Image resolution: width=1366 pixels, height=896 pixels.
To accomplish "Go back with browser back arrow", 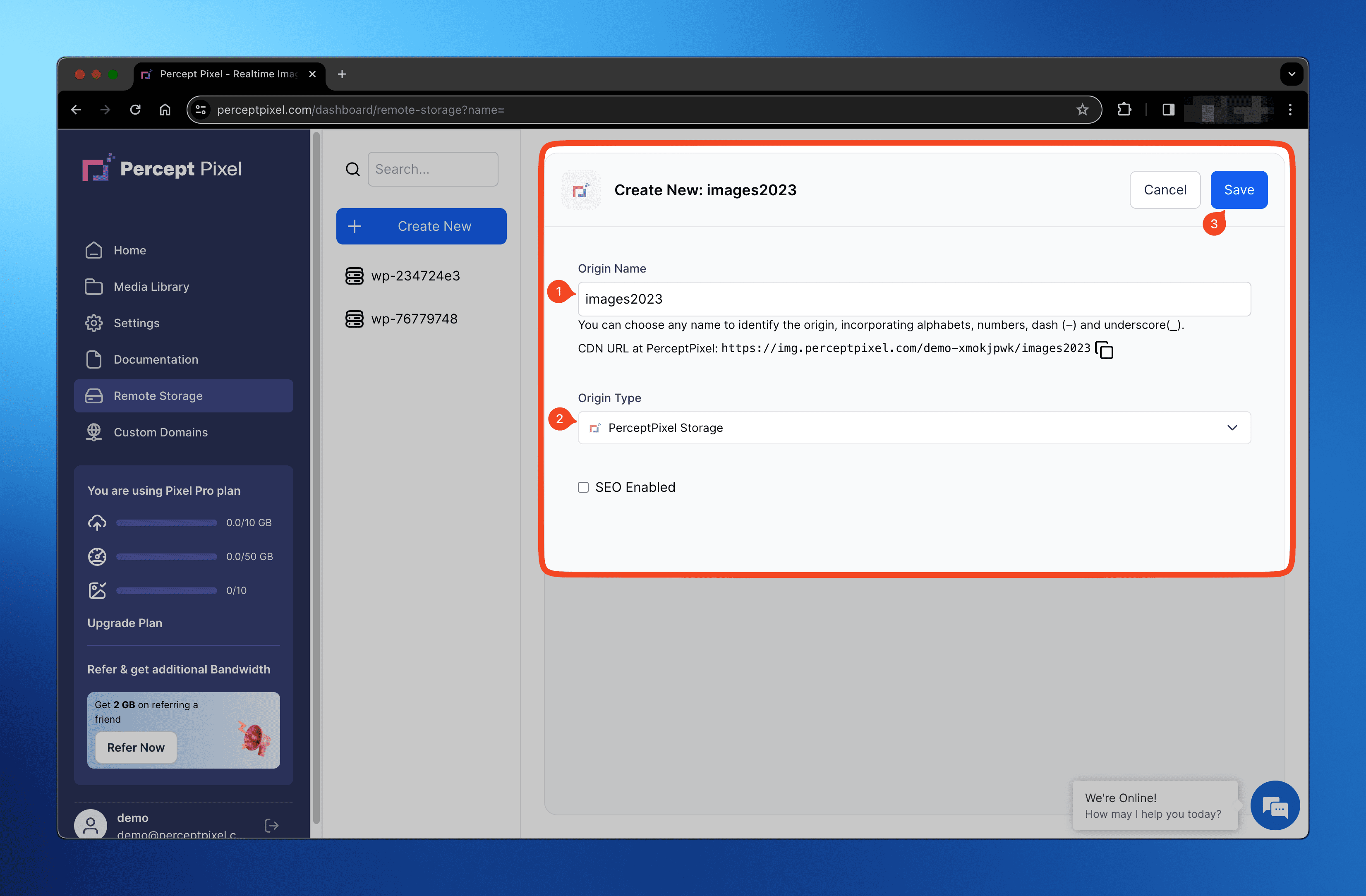I will tap(77, 110).
